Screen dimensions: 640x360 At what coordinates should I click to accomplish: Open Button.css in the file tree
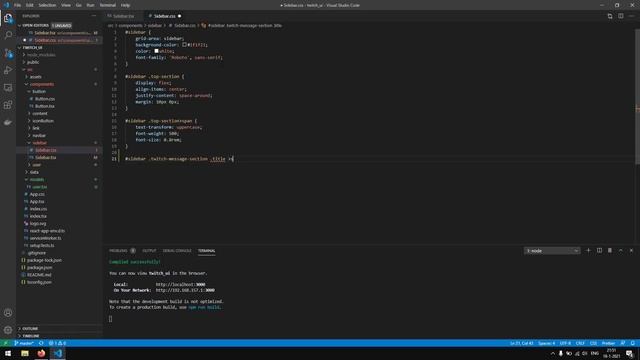(45, 99)
